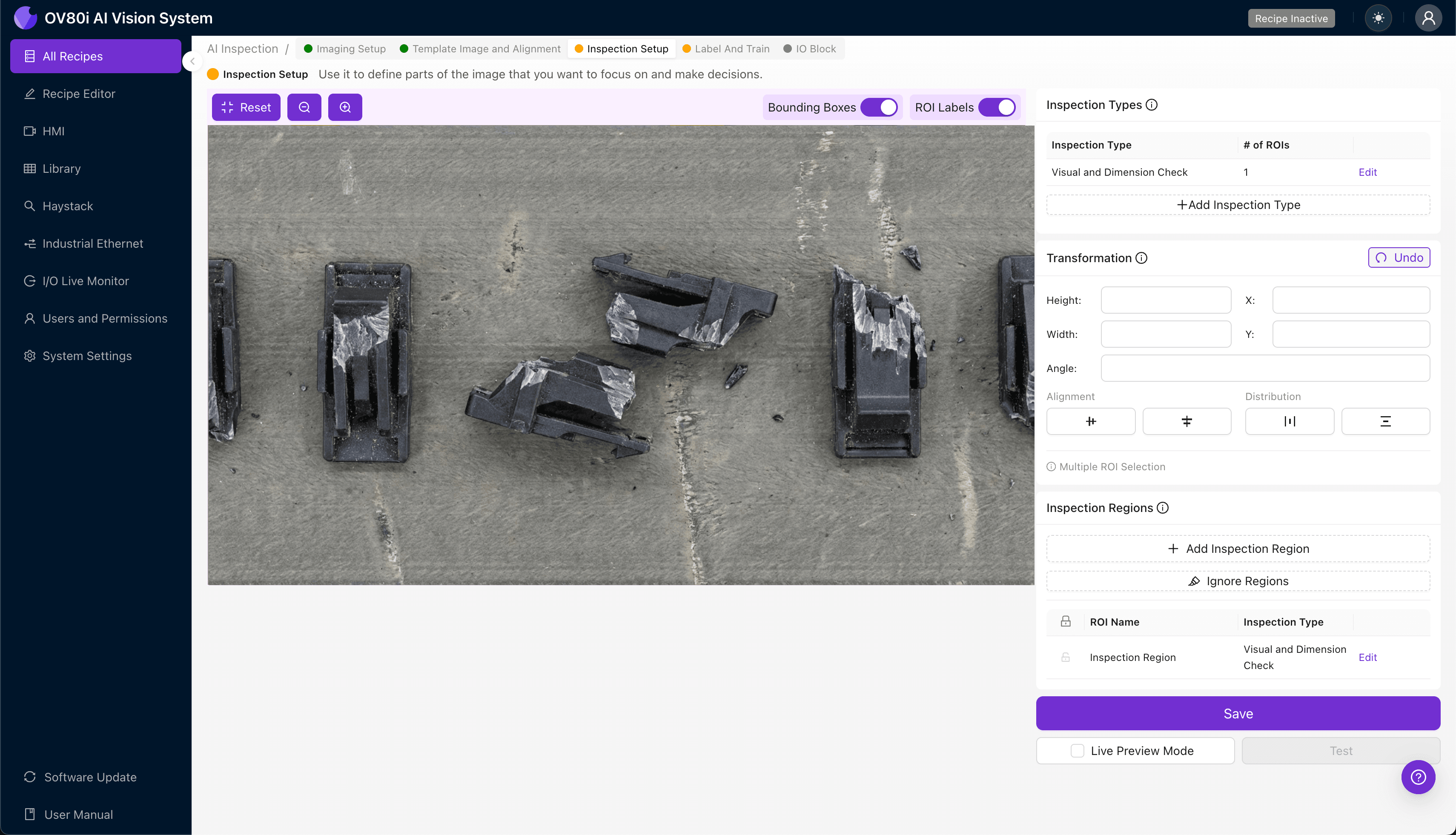
Task: Click the horizontal distribution icon button
Action: [x=1289, y=421]
